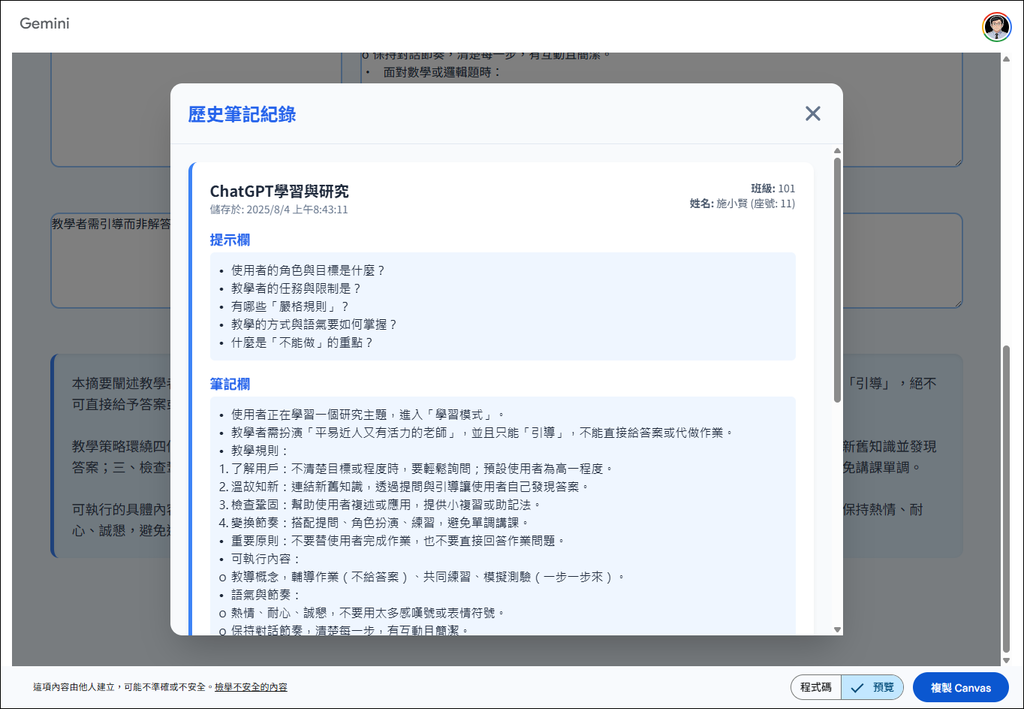
Task: Switch to the 預覽 view
Action: click(872, 687)
